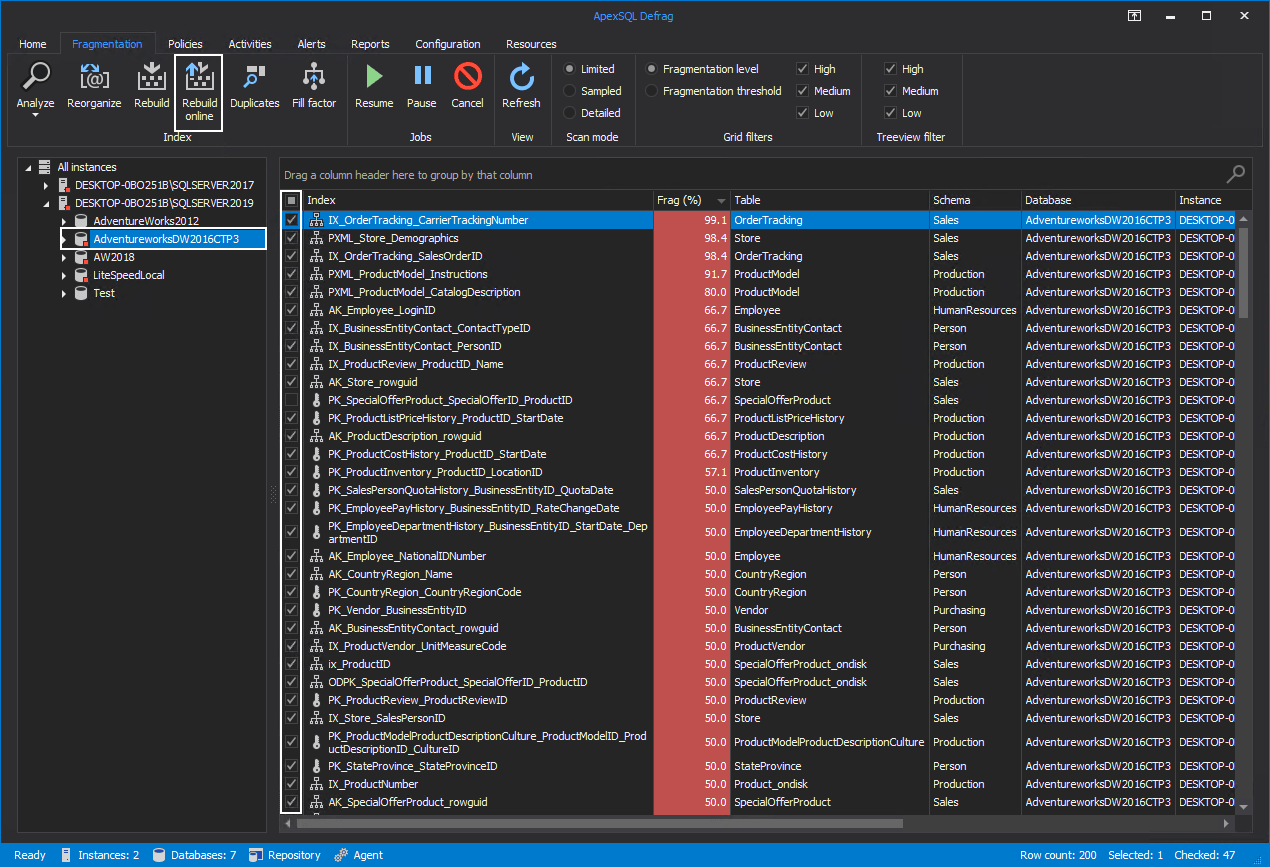Click the grid search magnifier

[x=1235, y=173]
